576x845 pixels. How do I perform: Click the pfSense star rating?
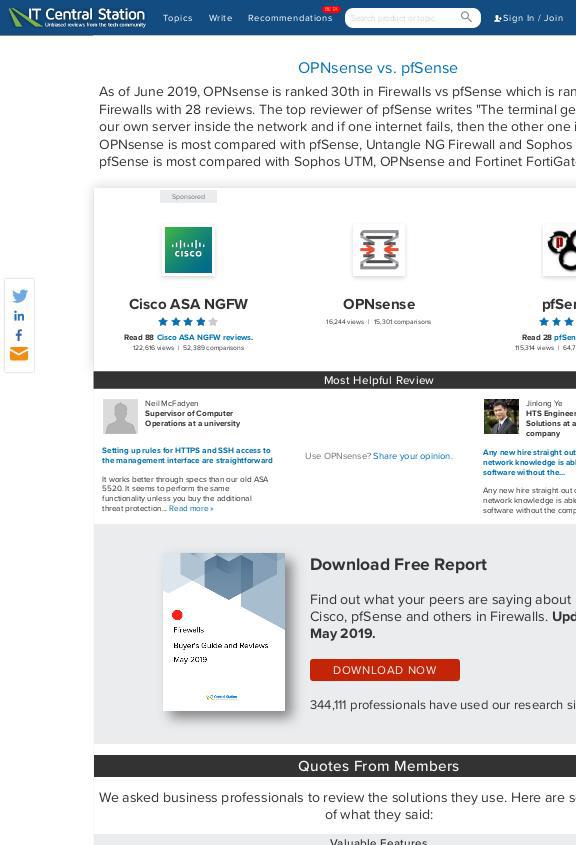coord(558,322)
